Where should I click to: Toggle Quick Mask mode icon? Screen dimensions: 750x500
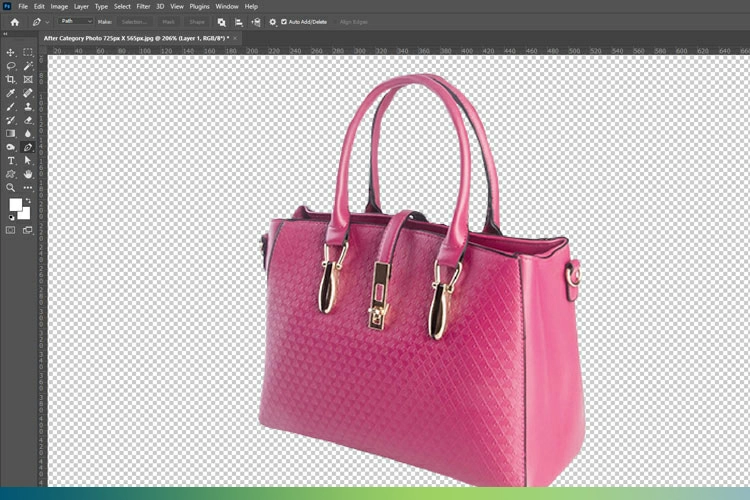(x=11, y=230)
